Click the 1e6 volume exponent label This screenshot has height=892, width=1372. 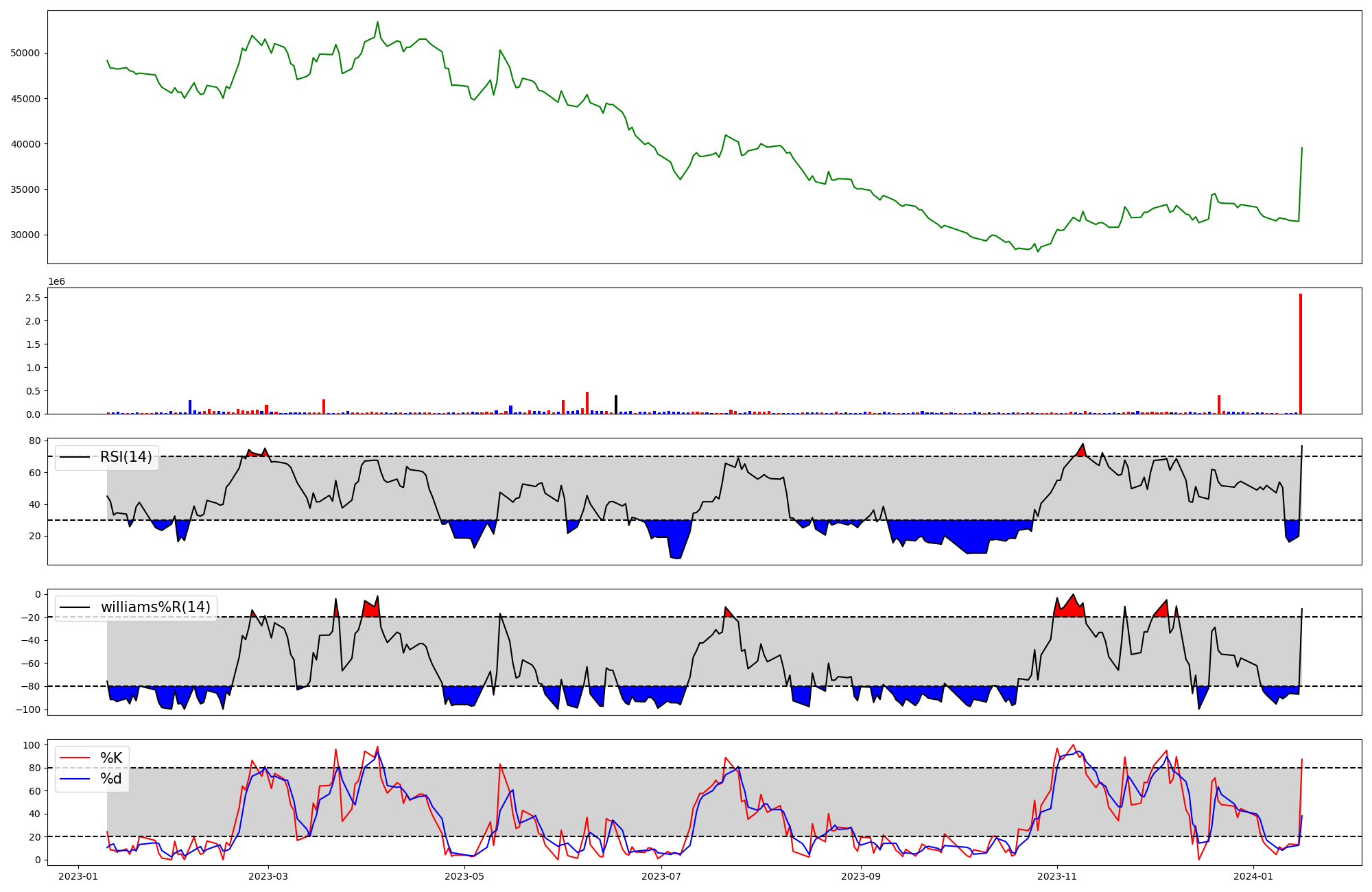point(56,282)
